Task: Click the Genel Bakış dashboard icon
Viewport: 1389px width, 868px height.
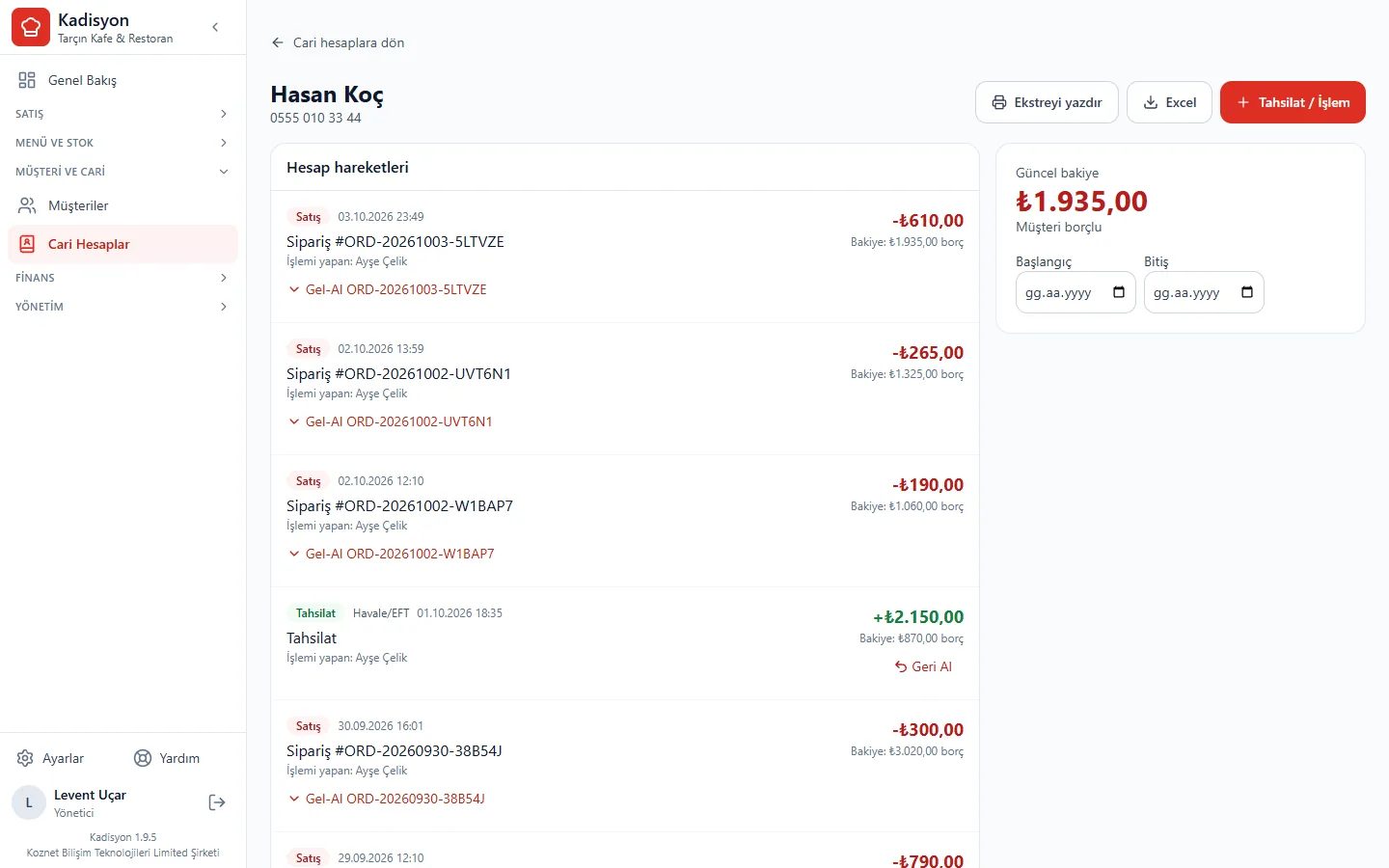Action: tap(27, 80)
